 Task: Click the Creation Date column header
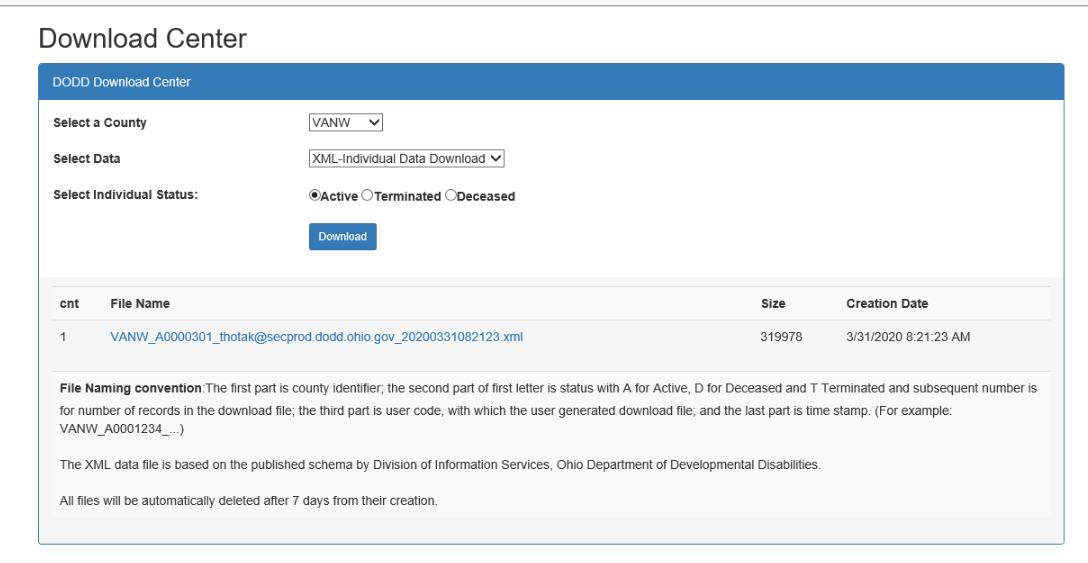pyautogui.click(x=886, y=303)
